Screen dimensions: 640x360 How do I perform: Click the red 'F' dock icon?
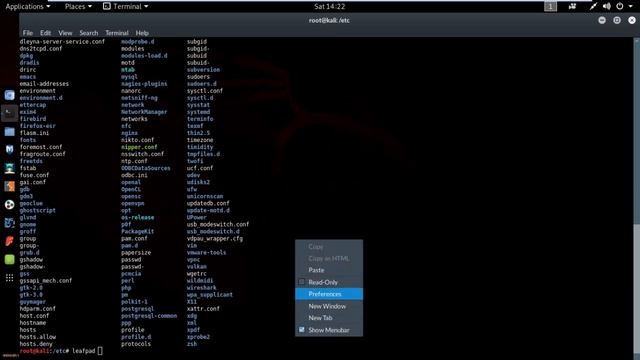click(x=9, y=241)
